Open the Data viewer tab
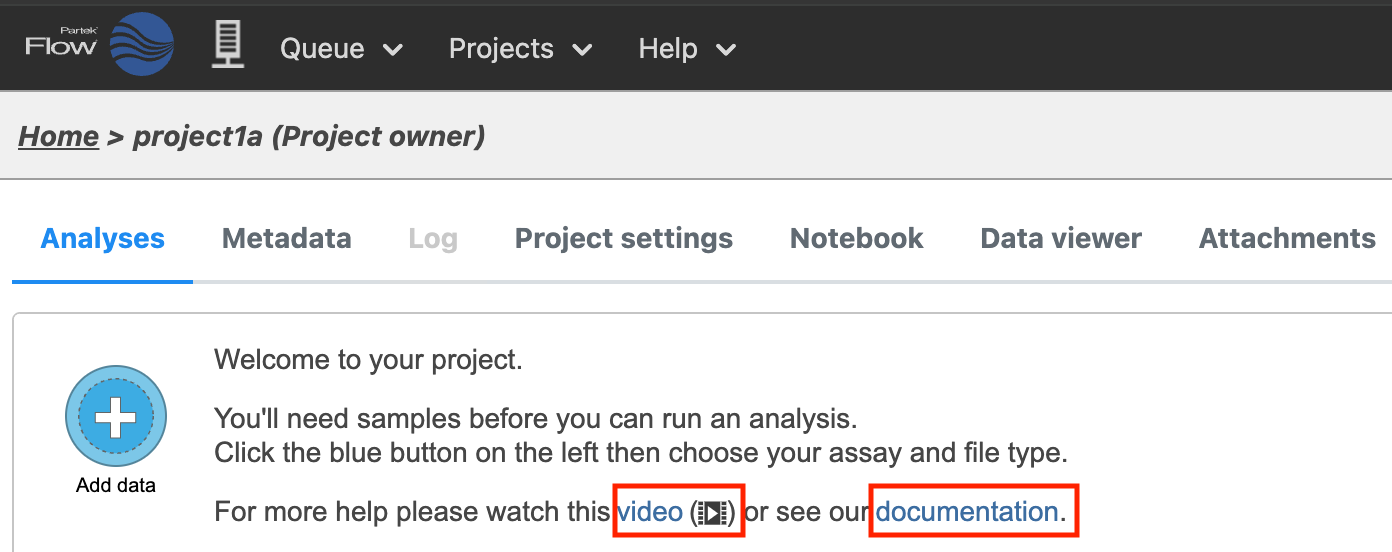This screenshot has width=1392, height=552. [1061, 238]
